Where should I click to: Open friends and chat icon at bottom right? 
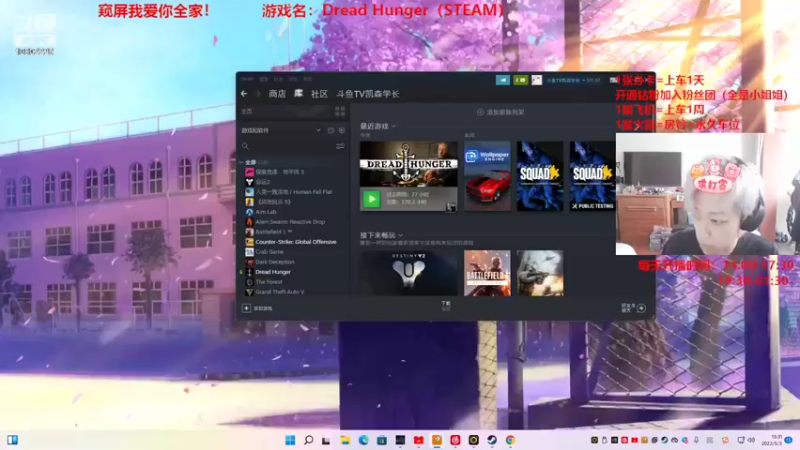pyautogui.click(x=641, y=308)
